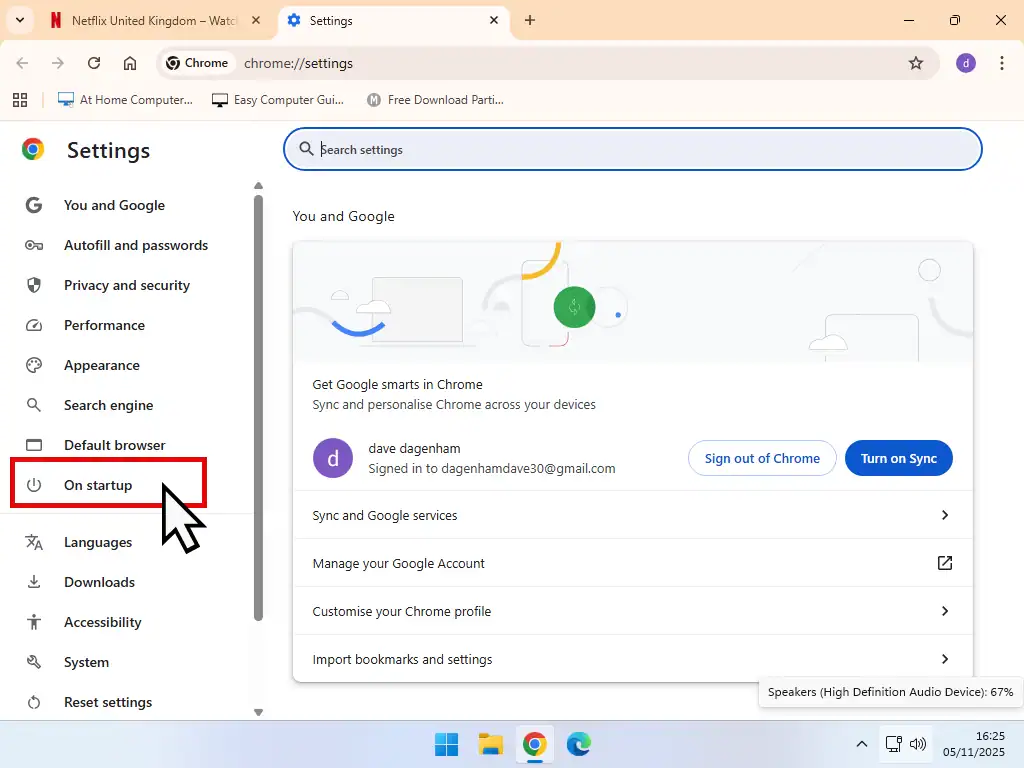1024x768 pixels.
Task: Click the System wrench icon
Action: click(x=34, y=662)
